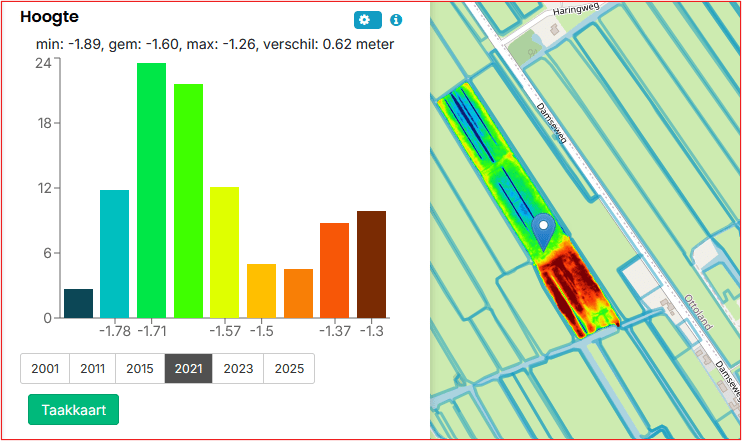
Task: Click the dark teal lowest-height bar
Action: coord(79,303)
